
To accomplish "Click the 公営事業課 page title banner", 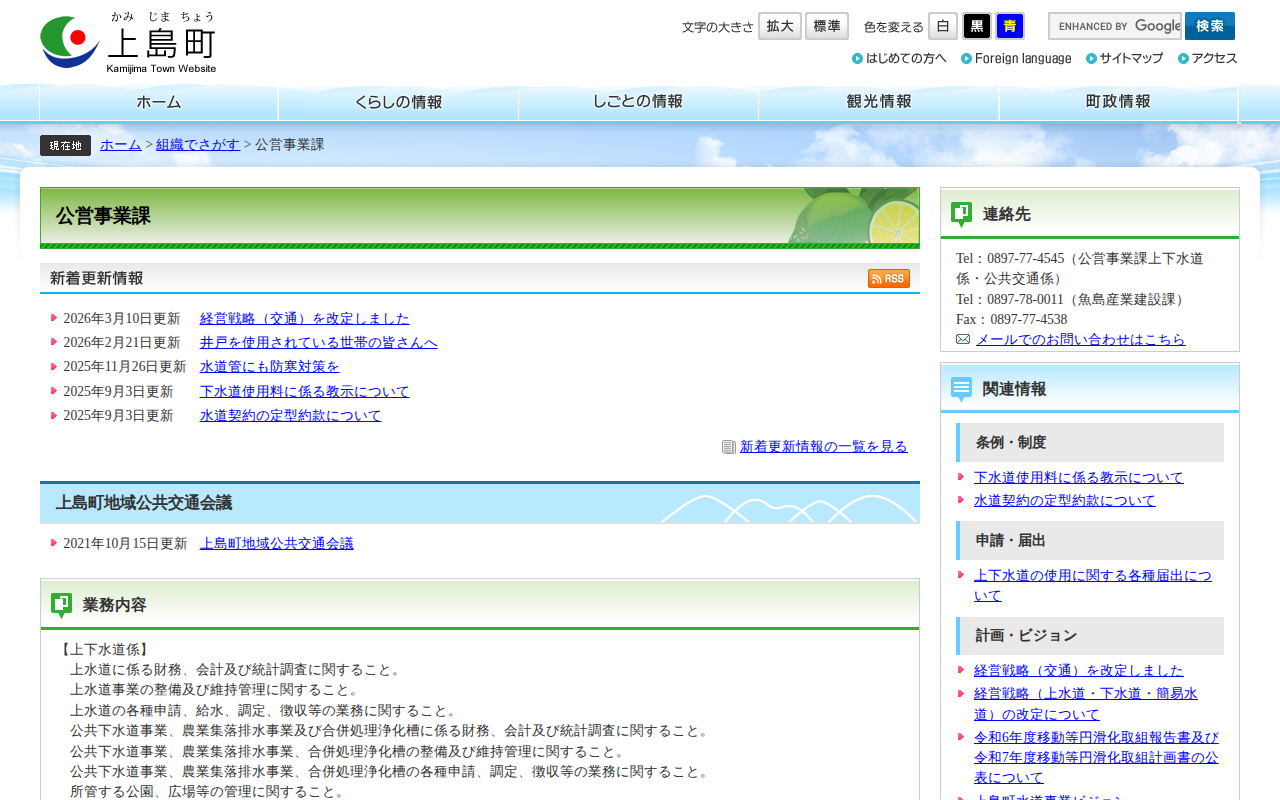I will click(x=480, y=217).
